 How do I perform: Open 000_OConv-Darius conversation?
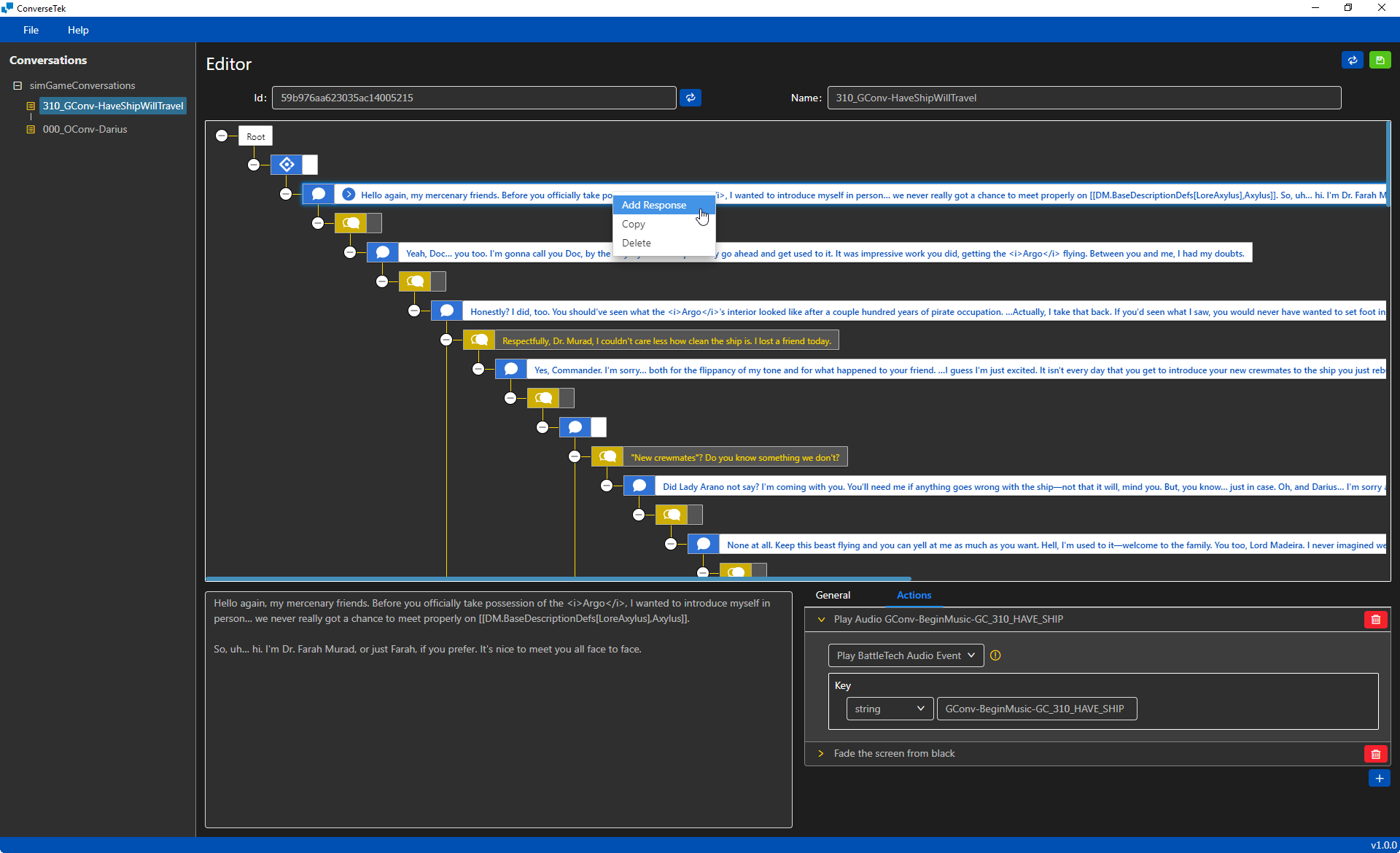(85, 129)
